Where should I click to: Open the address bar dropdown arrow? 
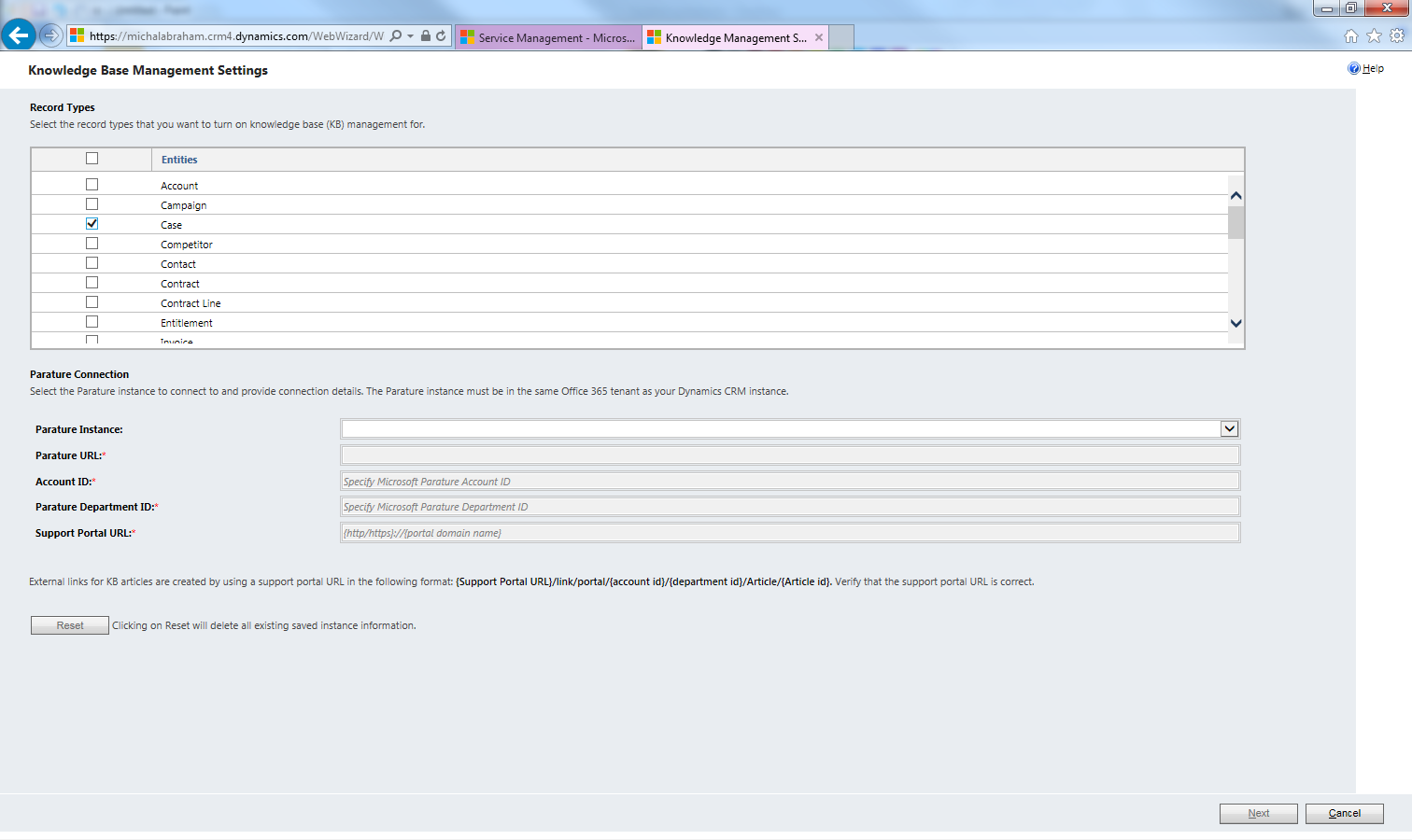[x=410, y=36]
